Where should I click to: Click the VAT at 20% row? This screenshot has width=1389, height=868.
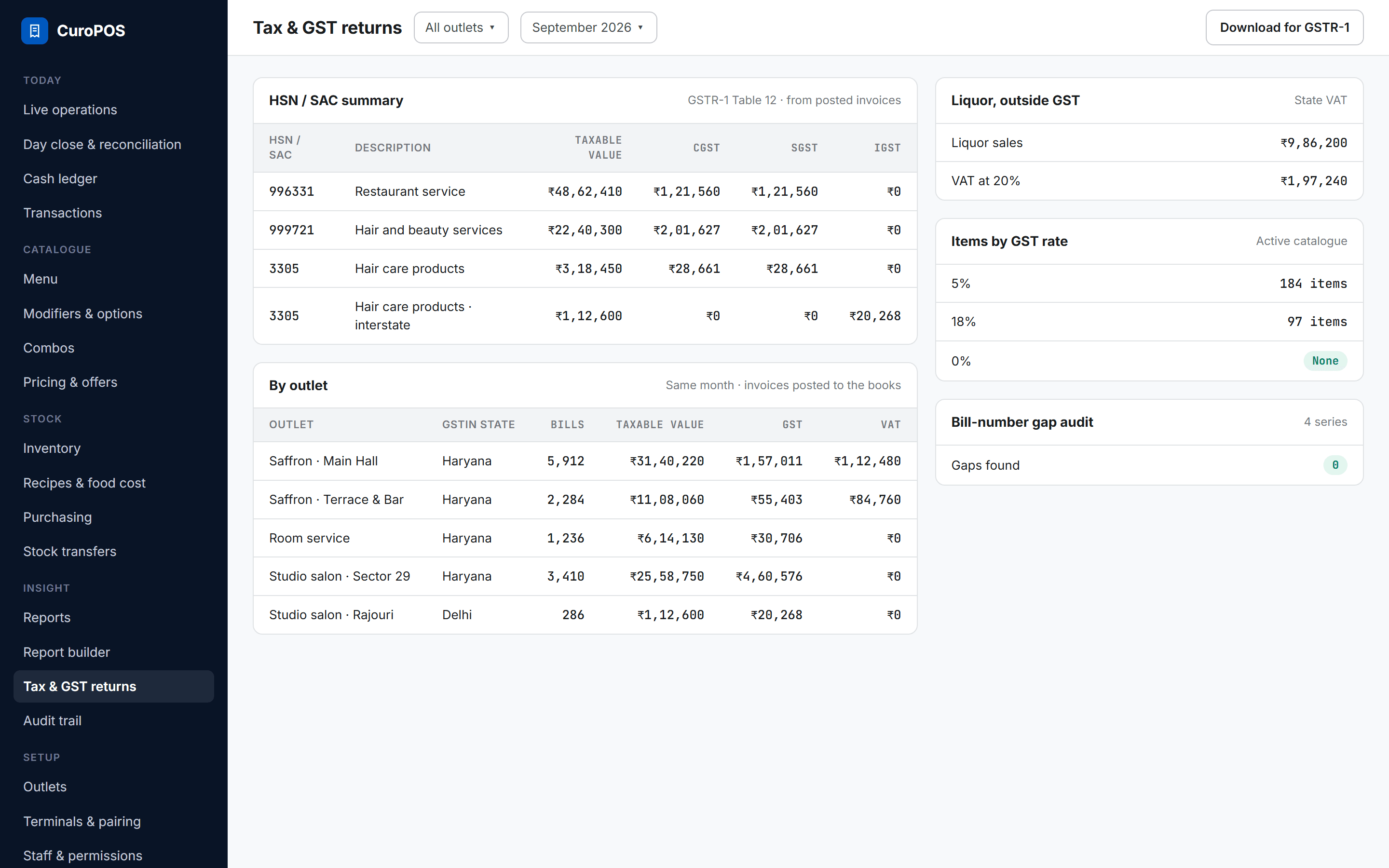coord(1149,181)
